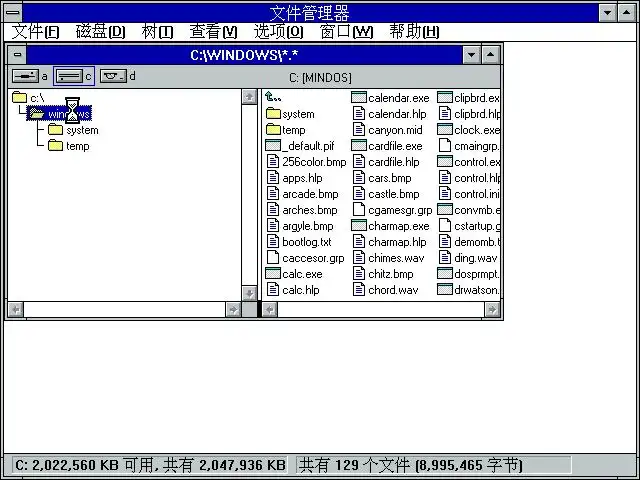This screenshot has height=480, width=640.
Task: Open the 磁盘(D) menu
Action: (100, 31)
